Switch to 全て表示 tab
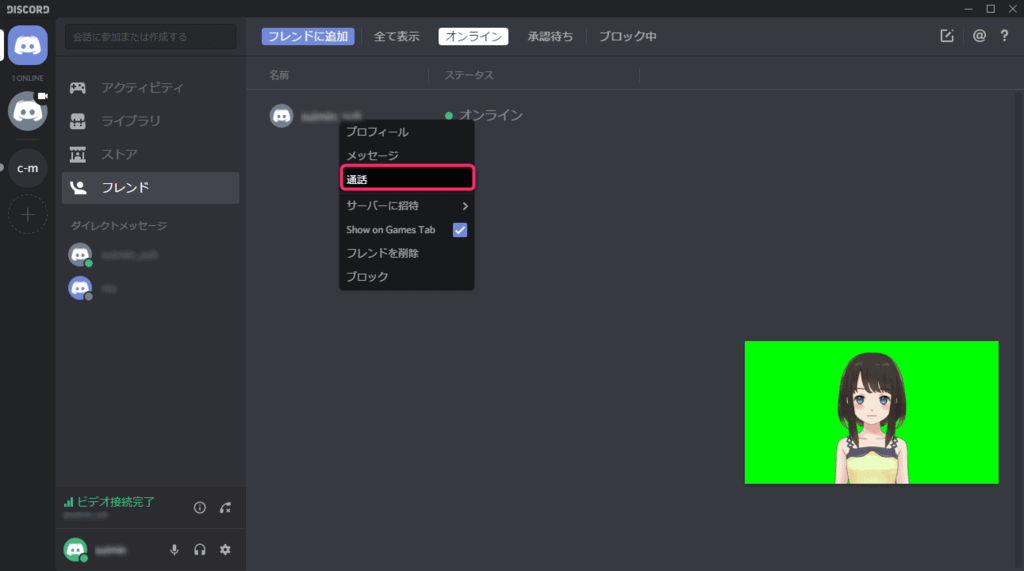Image resolution: width=1024 pixels, height=571 pixels. tap(396, 37)
